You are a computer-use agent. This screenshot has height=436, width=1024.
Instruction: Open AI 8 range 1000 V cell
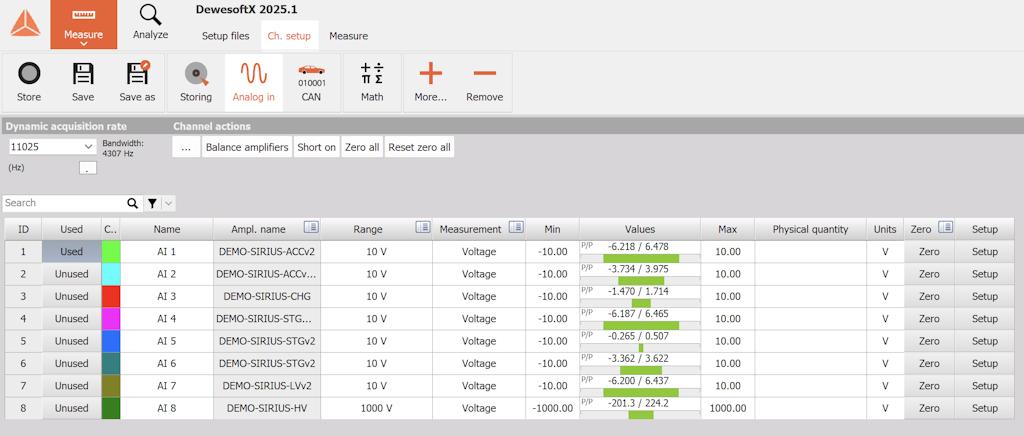[376, 408]
